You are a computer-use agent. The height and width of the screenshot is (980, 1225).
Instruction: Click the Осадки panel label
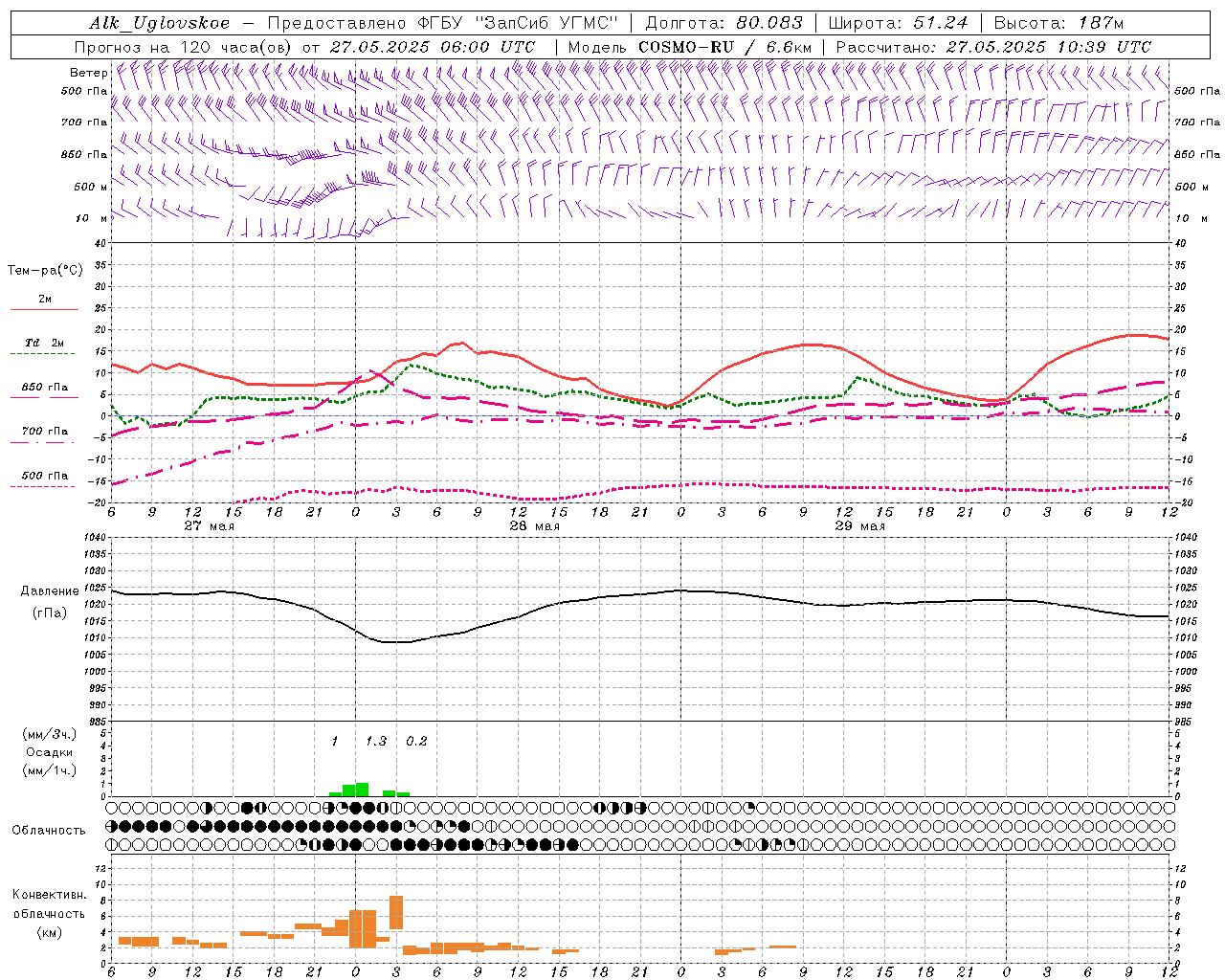(x=50, y=752)
